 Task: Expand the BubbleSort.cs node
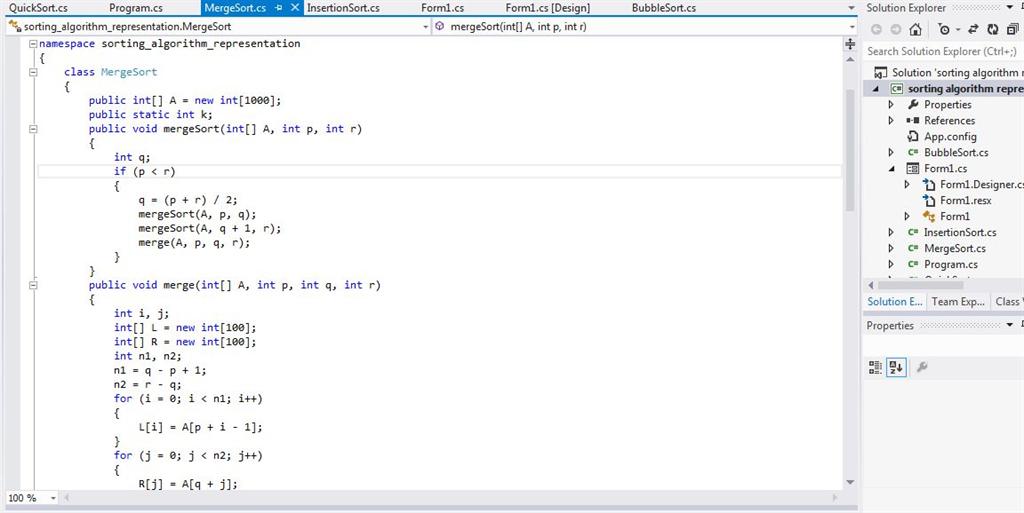coord(891,152)
